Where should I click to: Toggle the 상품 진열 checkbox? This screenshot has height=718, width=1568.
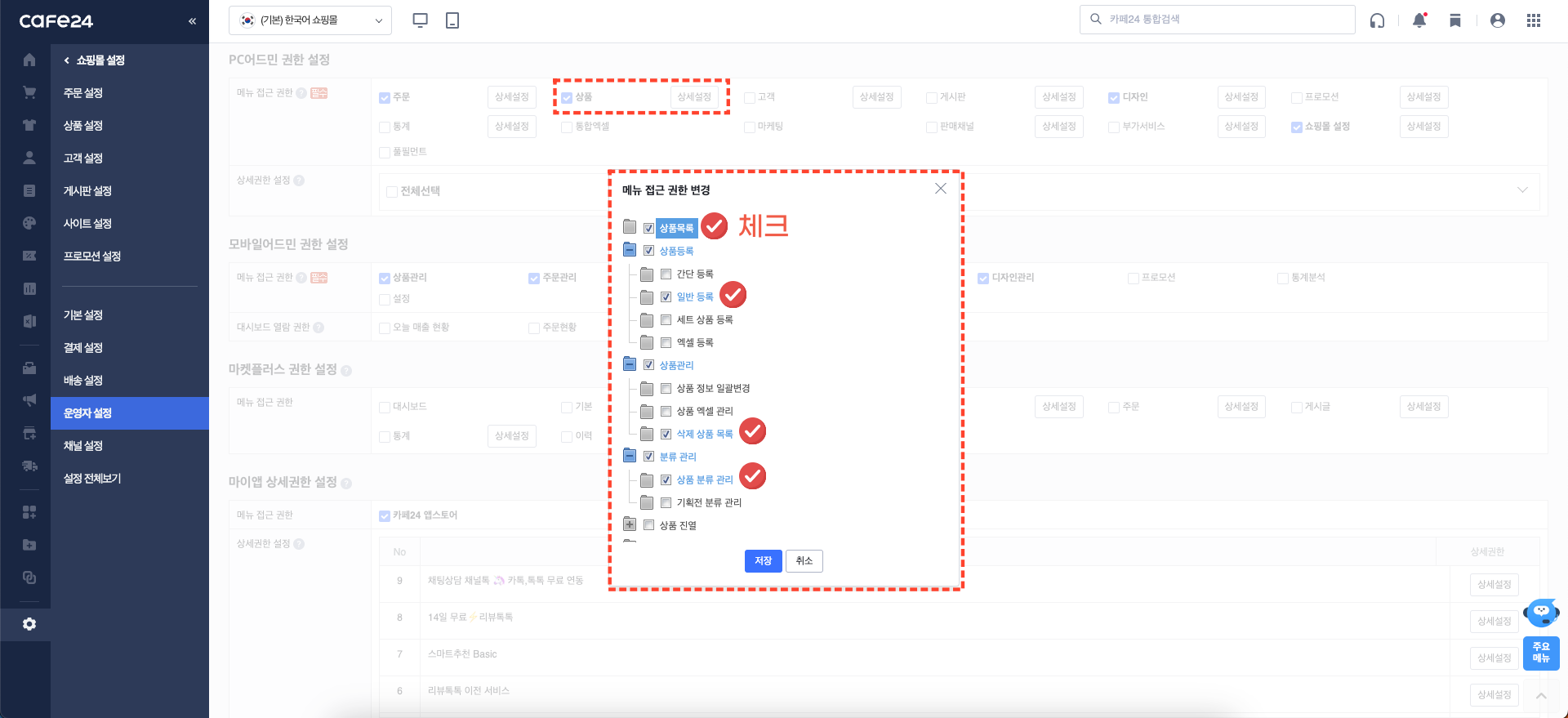click(x=648, y=525)
